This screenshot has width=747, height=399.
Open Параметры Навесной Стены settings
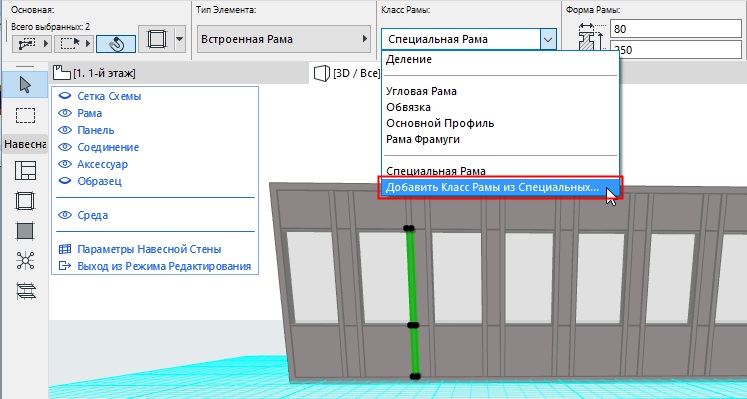[x=149, y=249]
